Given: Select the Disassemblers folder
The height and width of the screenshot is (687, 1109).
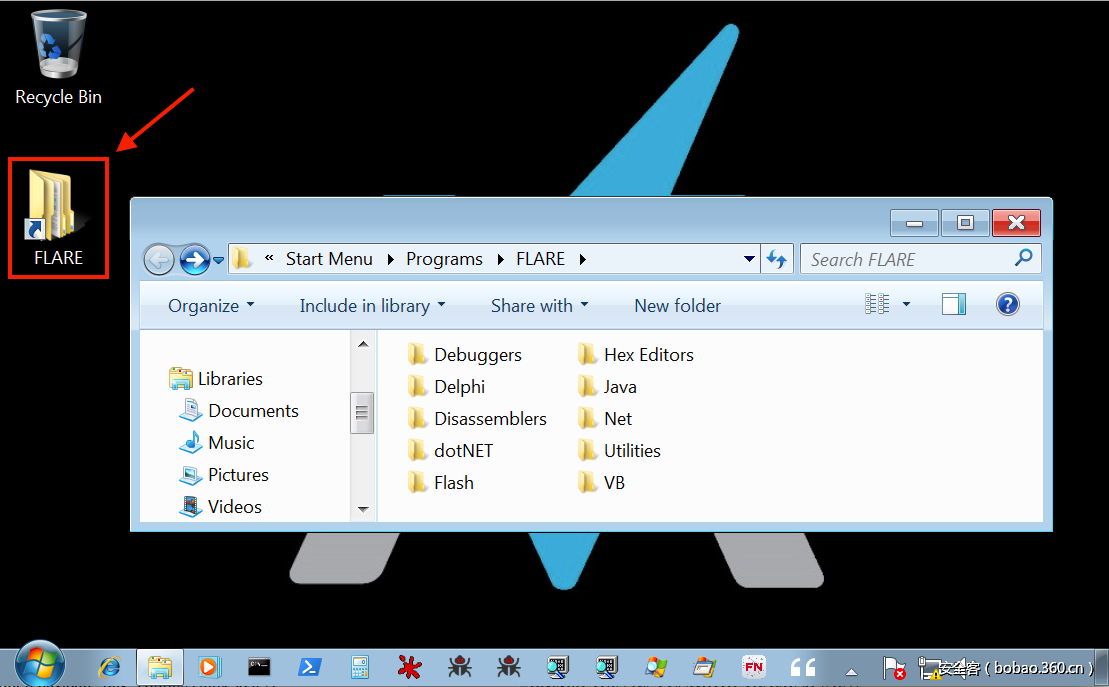Looking at the screenshot, I should coord(490,419).
